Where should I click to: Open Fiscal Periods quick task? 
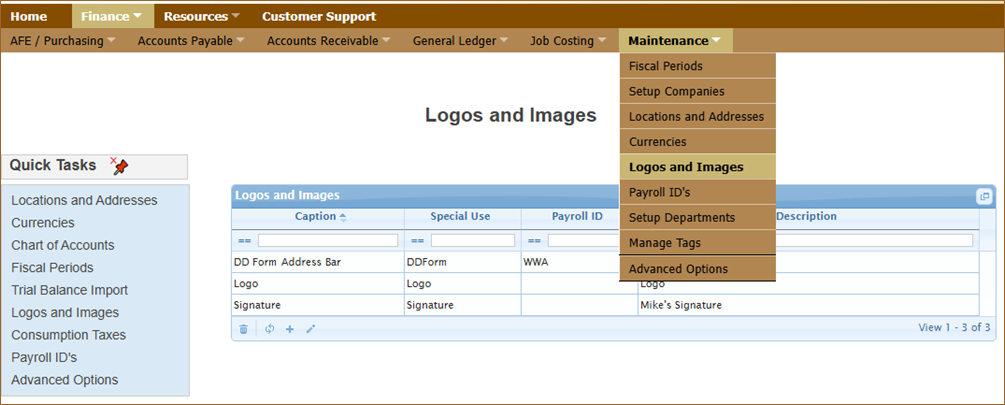coord(53,268)
